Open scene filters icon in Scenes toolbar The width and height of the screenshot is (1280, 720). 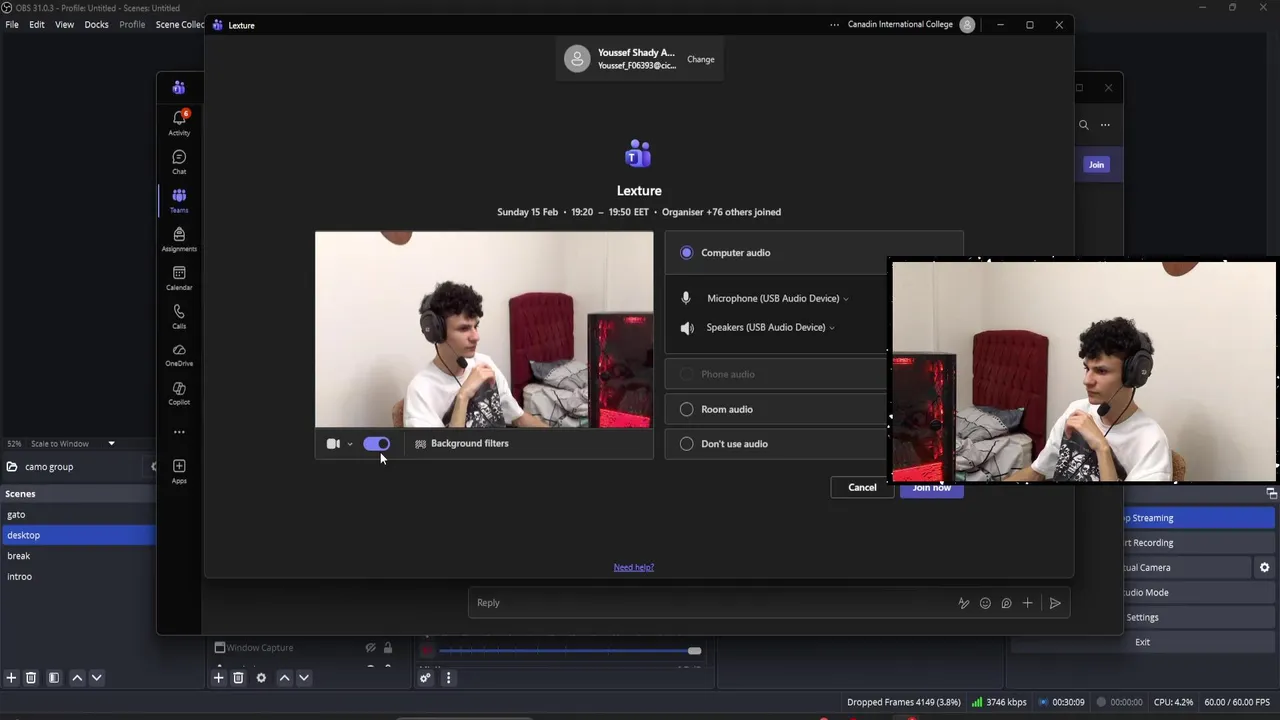pos(54,678)
